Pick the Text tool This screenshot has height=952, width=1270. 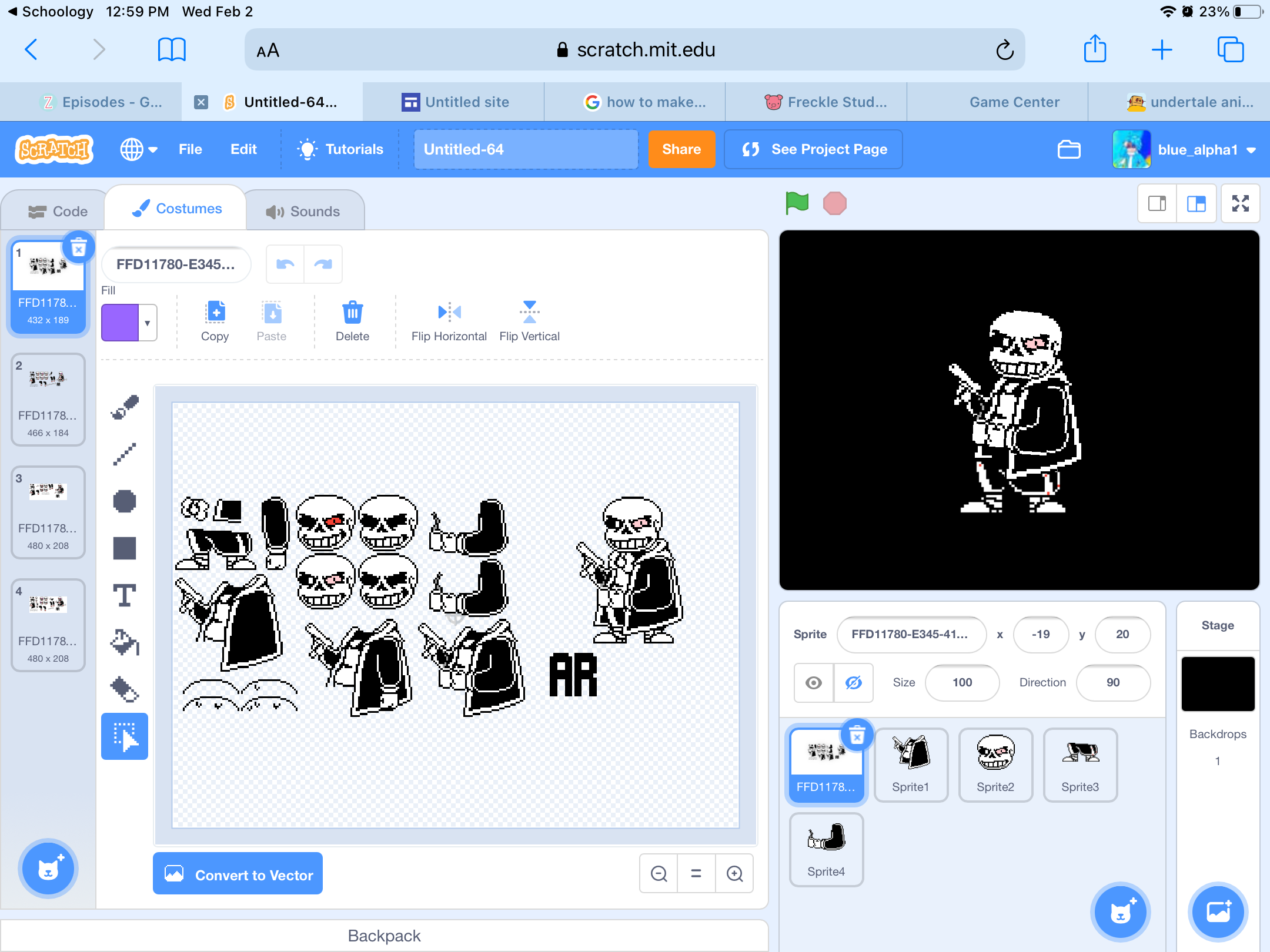(x=125, y=595)
